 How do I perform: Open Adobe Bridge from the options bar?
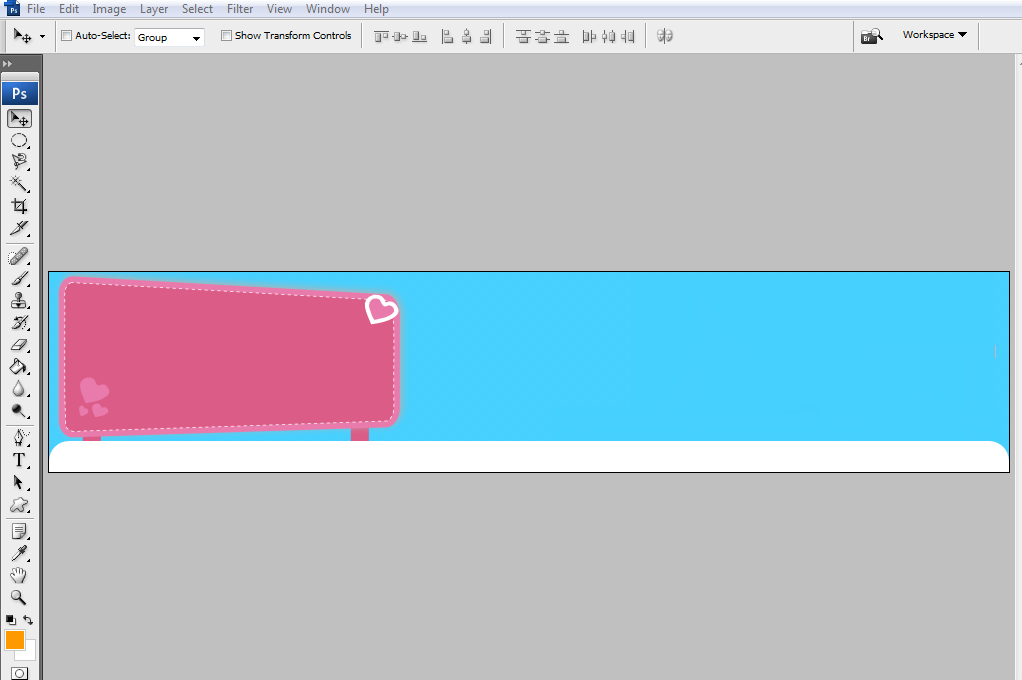tap(871, 36)
